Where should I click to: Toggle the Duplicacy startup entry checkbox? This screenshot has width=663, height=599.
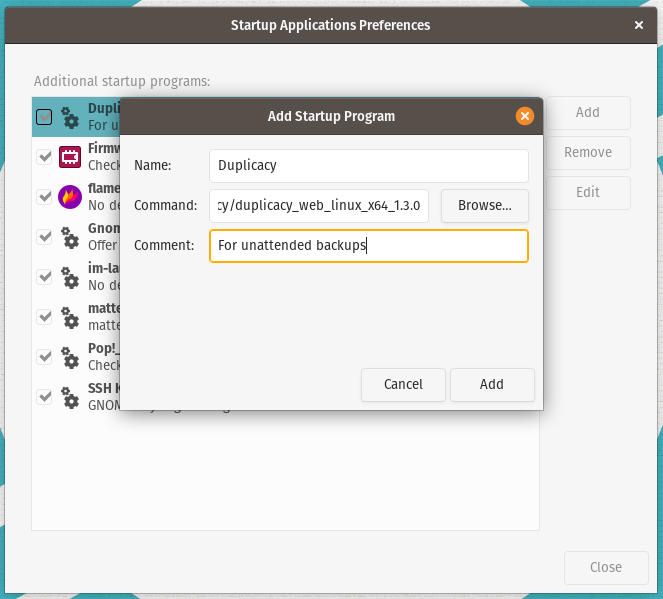tap(44, 117)
